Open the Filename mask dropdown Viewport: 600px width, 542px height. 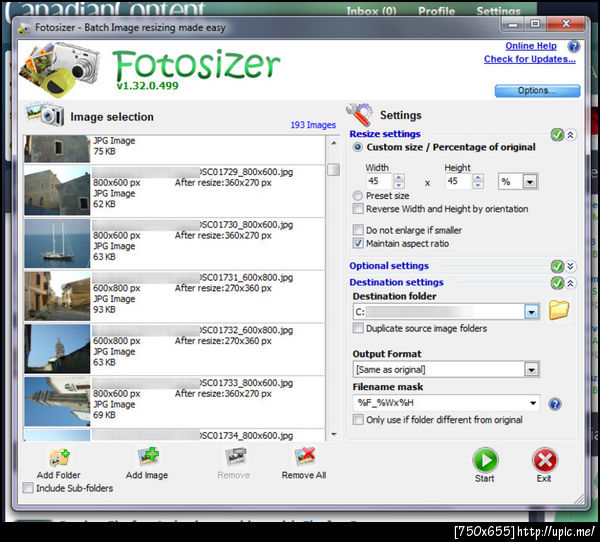533,403
